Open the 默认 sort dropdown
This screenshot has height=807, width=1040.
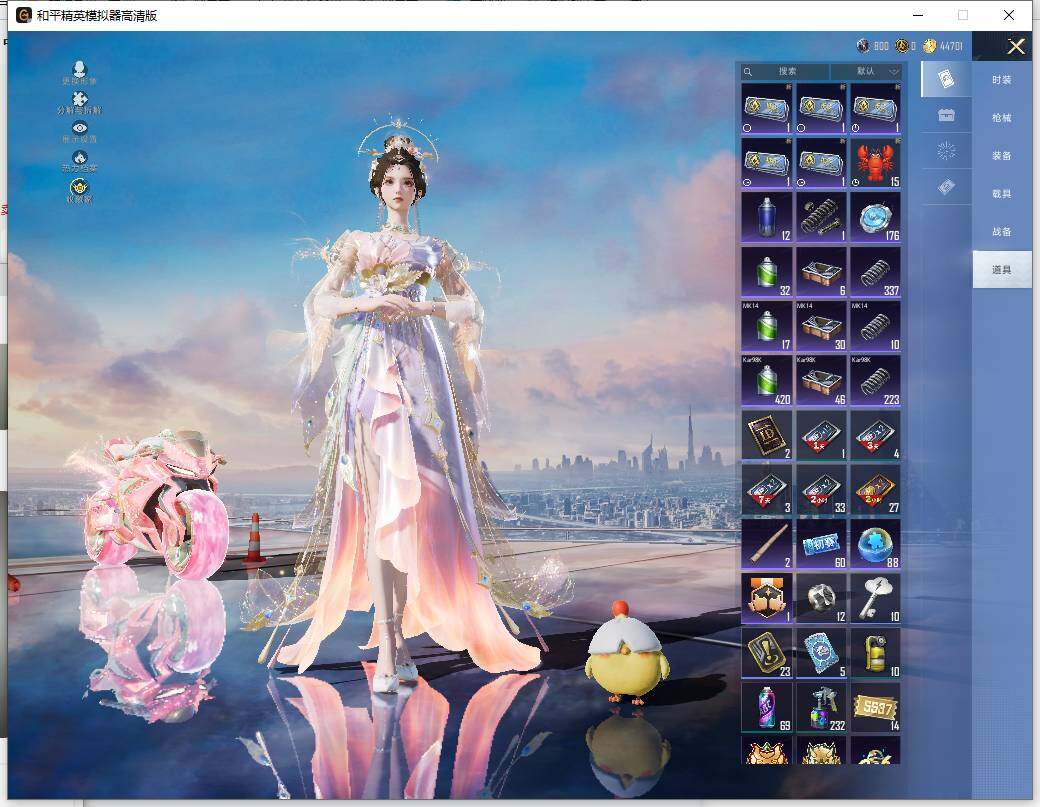tap(867, 72)
